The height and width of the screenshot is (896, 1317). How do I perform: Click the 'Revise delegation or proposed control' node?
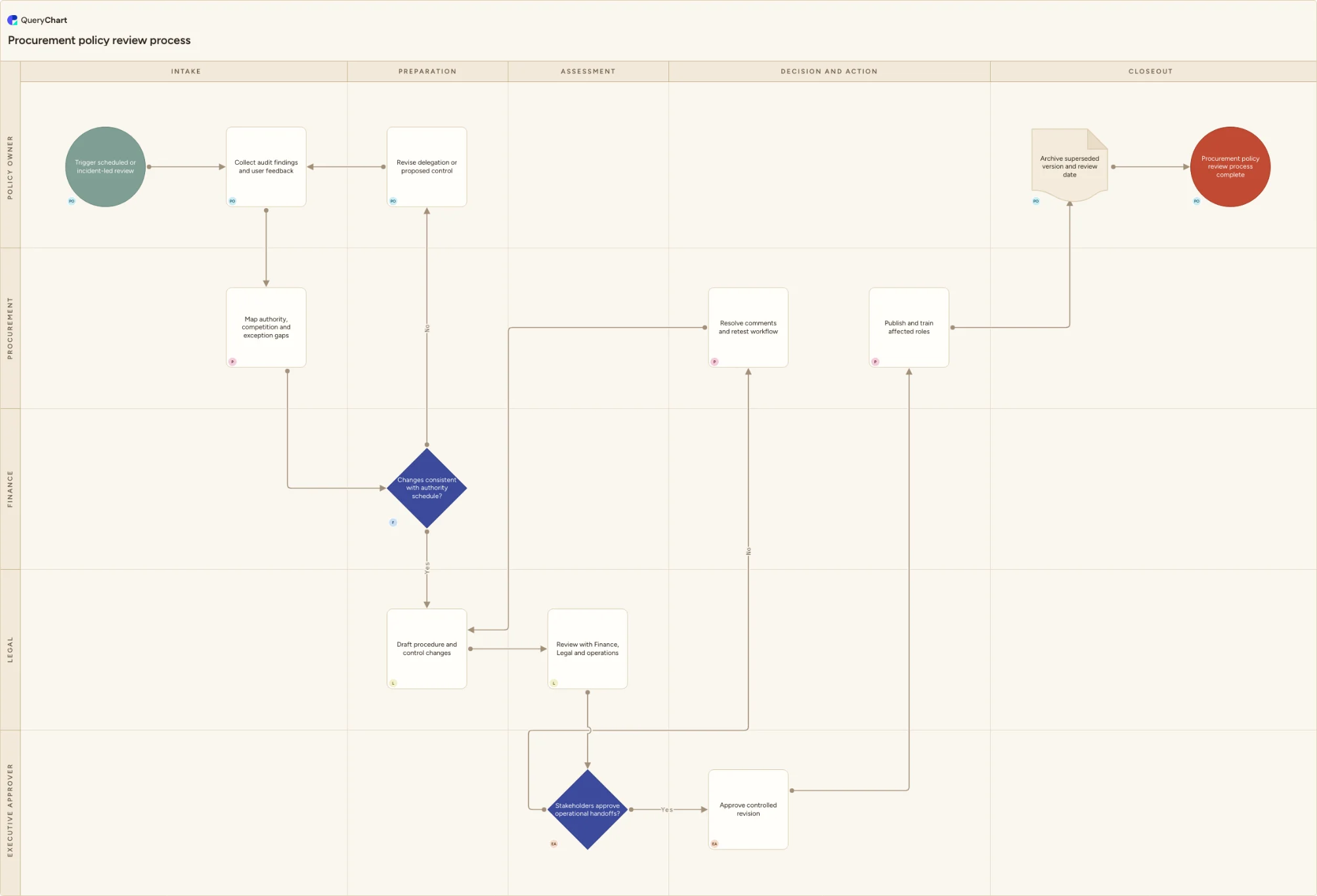tap(427, 167)
